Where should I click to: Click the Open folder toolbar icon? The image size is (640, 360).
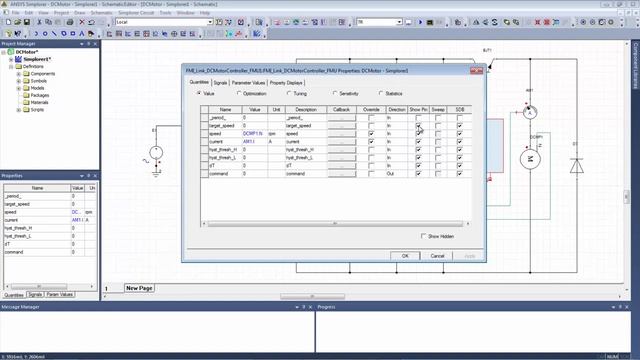point(18,22)
